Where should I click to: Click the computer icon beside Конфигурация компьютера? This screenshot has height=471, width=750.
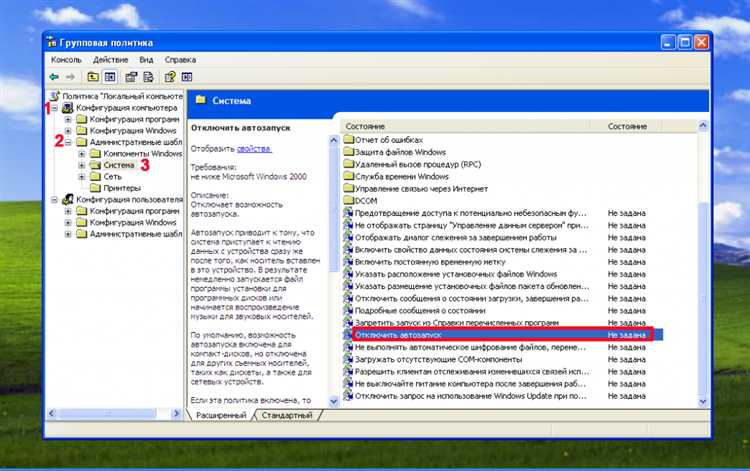point(68,108)
